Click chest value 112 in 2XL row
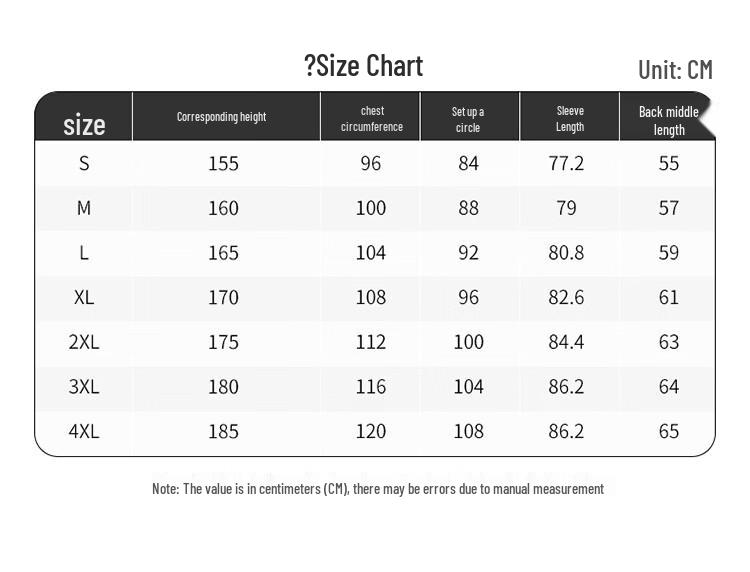 [371, 342]
